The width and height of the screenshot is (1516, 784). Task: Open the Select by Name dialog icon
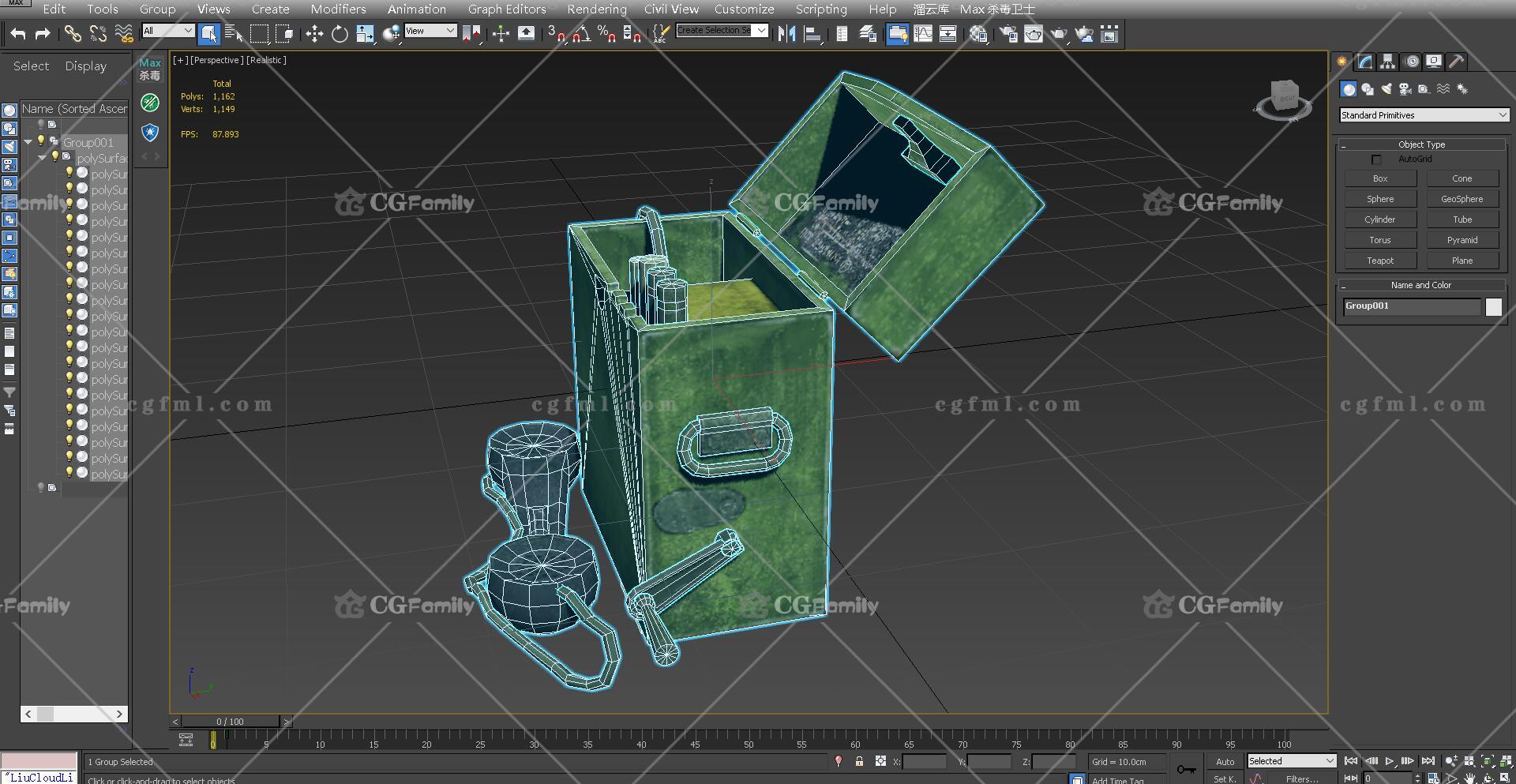pos(234,33)
